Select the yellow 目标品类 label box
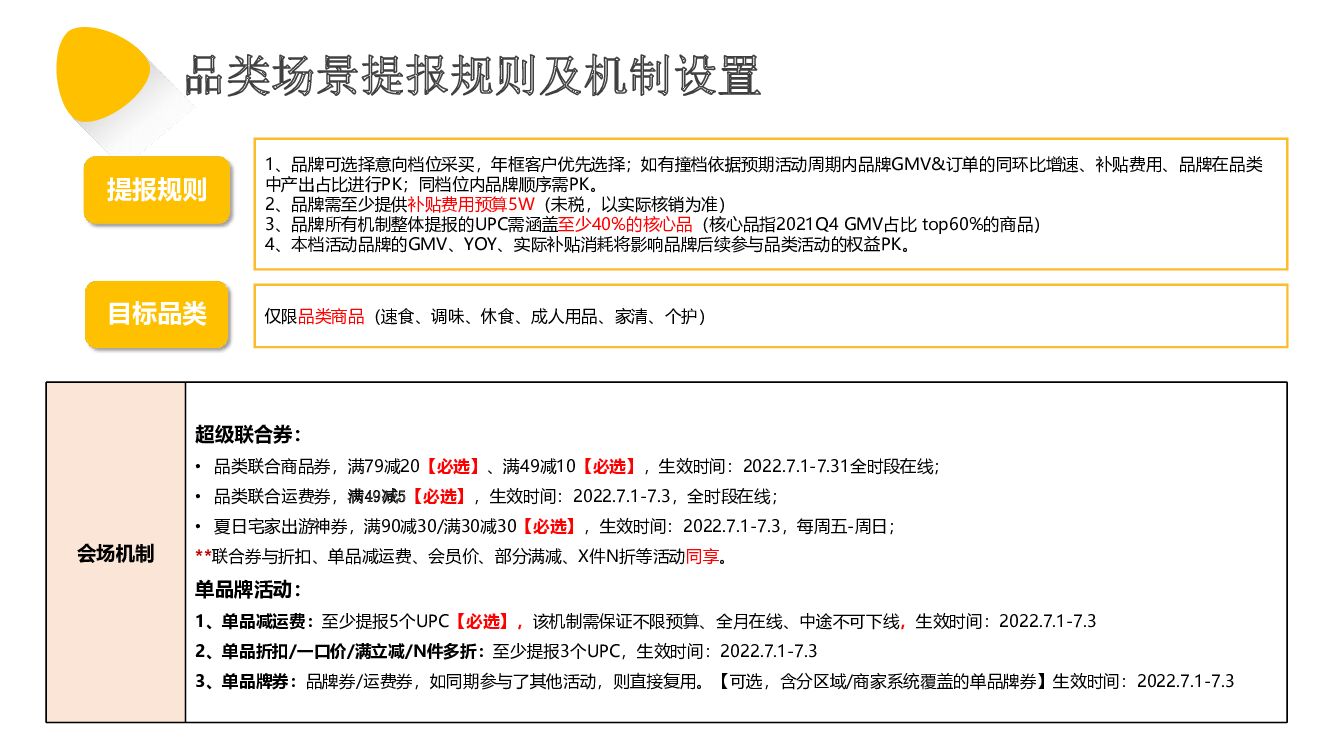This screenshot has height=750, width=1333. pyautogui.click(x=157, y=314)
